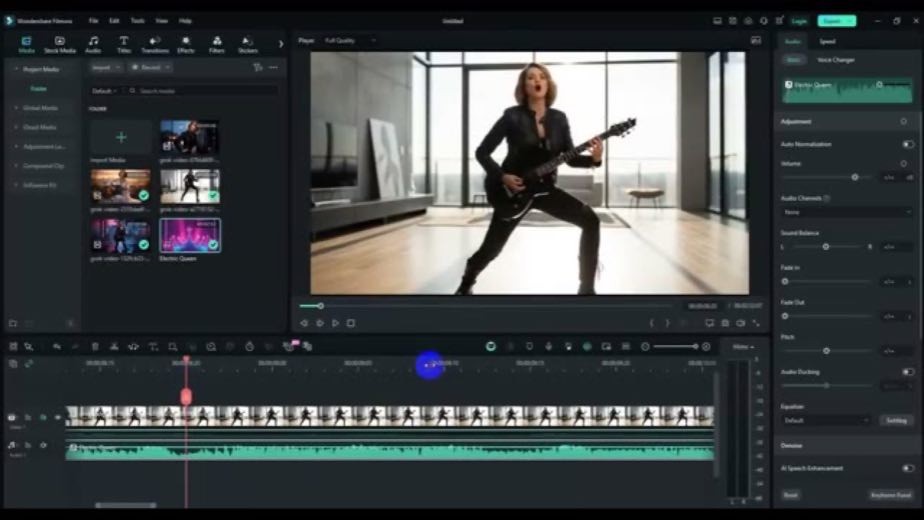The height and width of the screenshot is (520, 924).
Task: Toggle Auto Normalization switch
Action: 908,144
